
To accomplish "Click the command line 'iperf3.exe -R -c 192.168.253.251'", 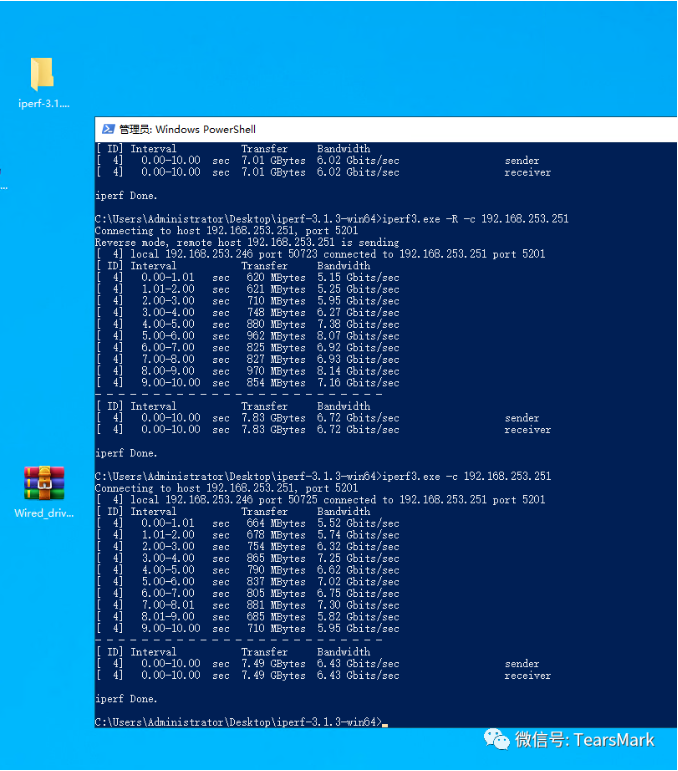I will click(475, 219).
